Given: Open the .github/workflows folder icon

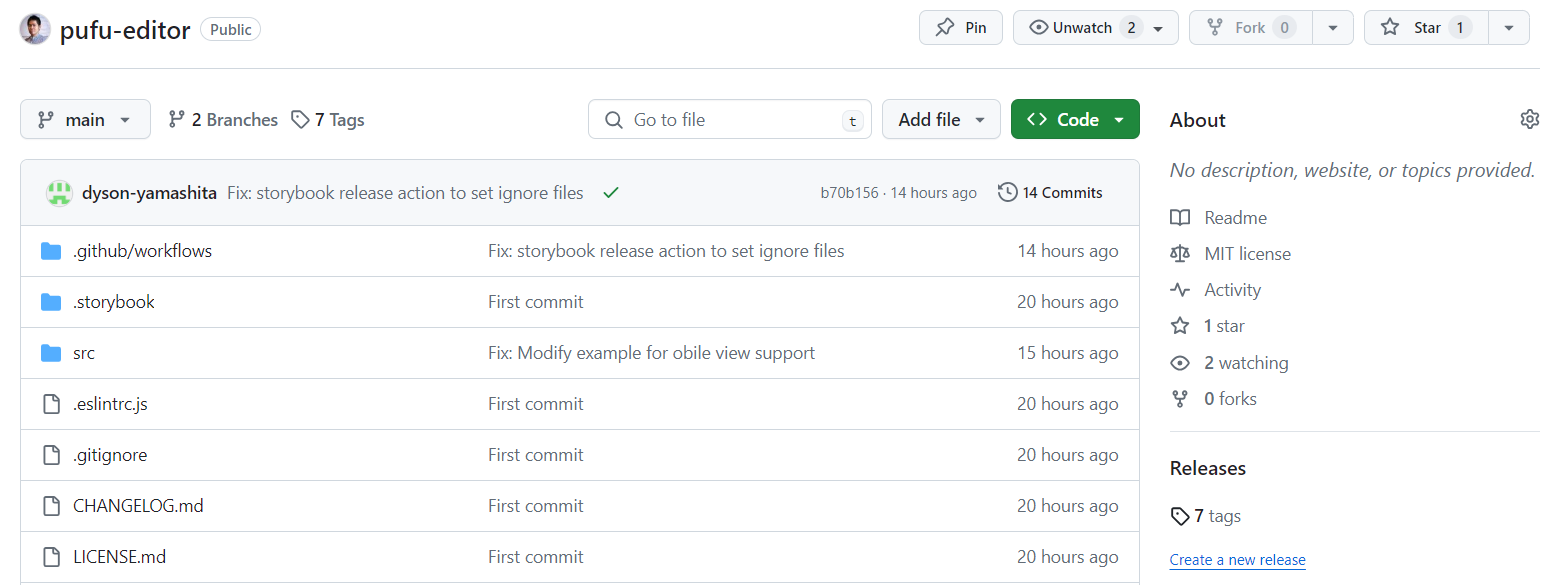Looking at the screenshot, I should [51, 251].
